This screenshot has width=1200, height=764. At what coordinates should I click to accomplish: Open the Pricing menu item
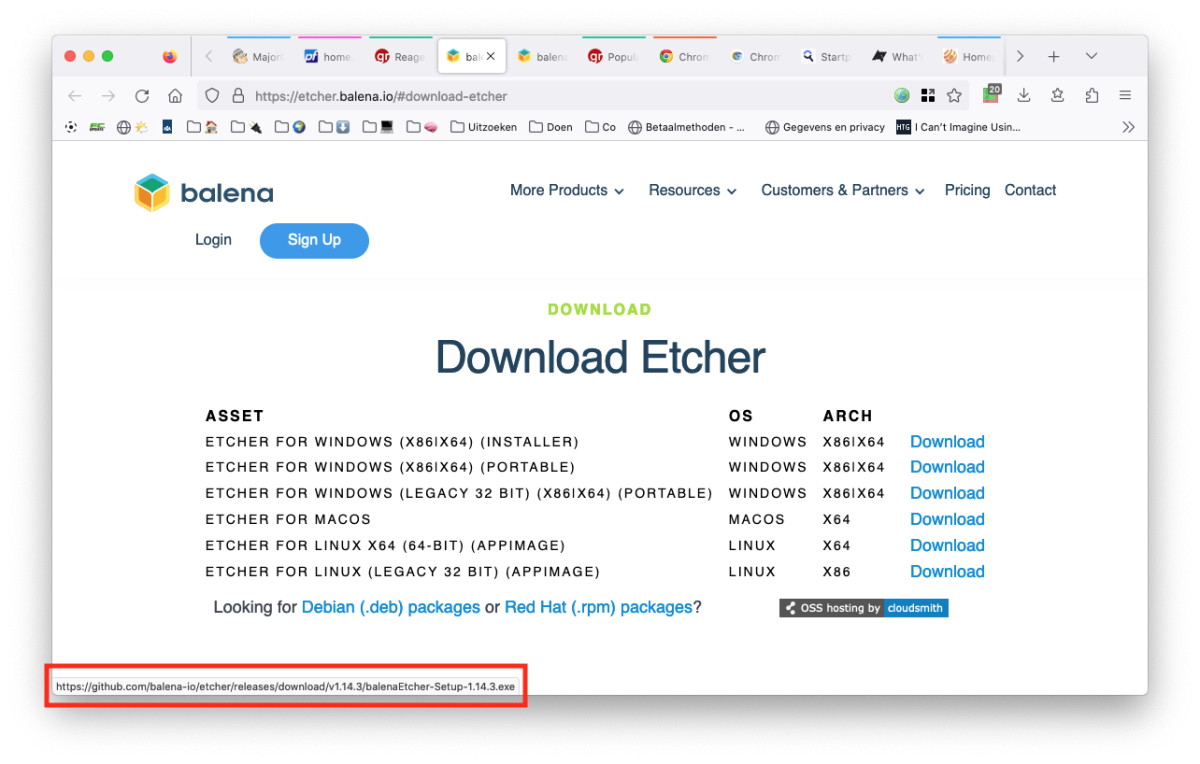tap(967, 190)
